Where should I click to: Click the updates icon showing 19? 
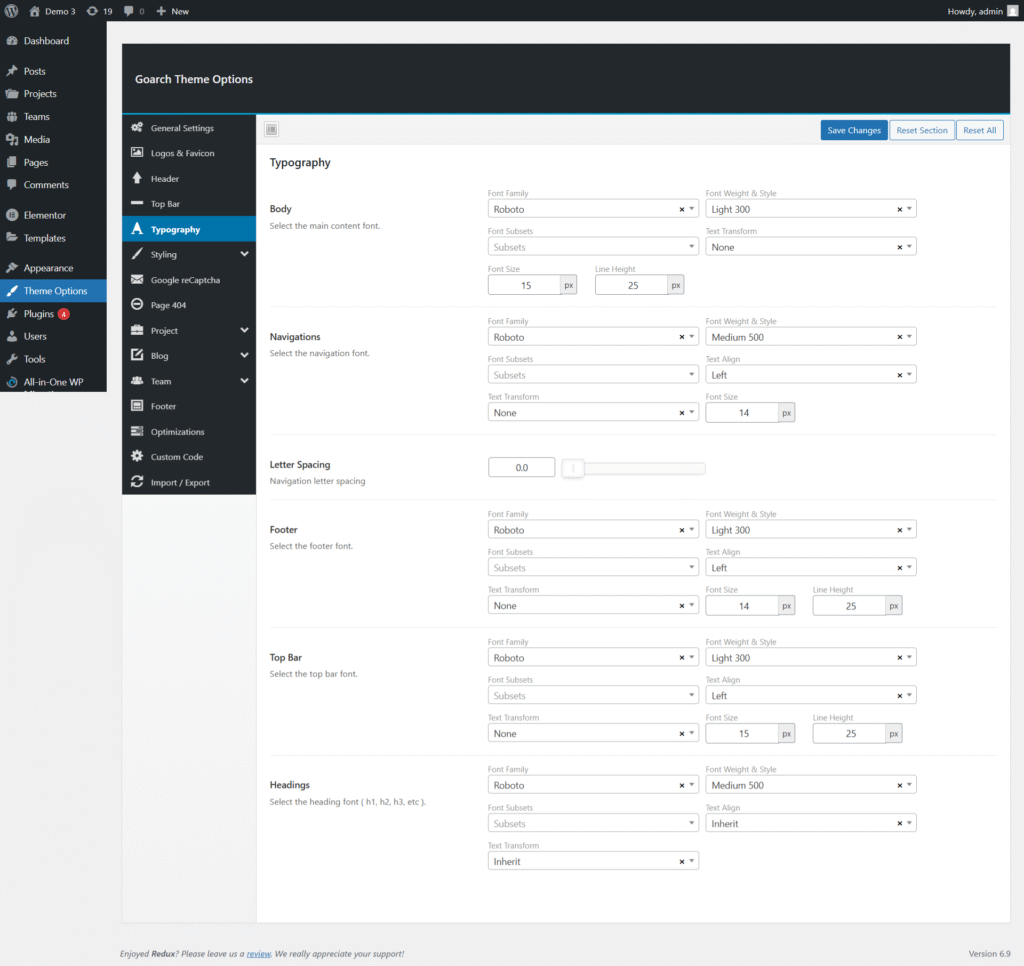[92, 11]
